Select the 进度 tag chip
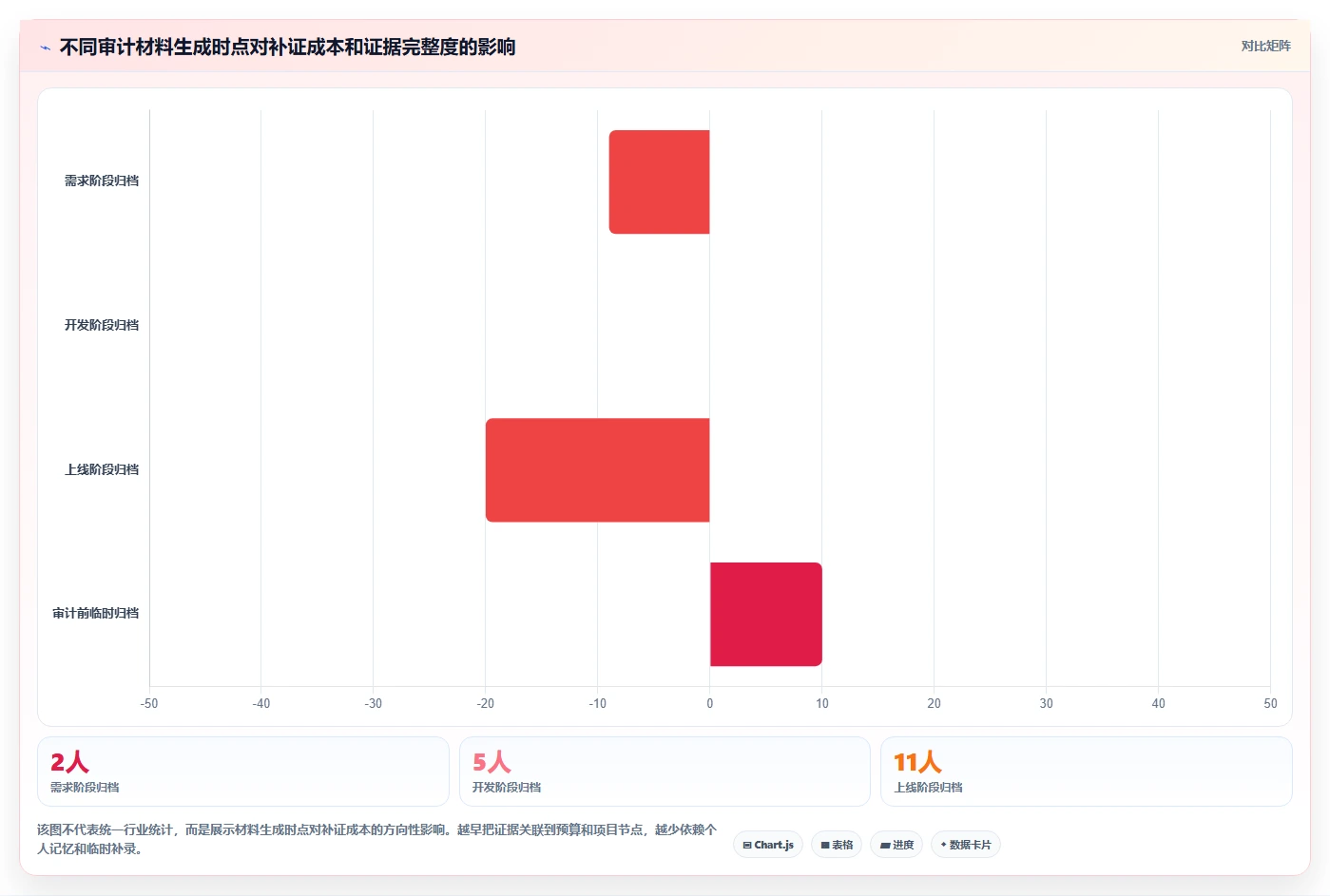The height and width of the screenshot is (896, 1330). pos(896,845)
